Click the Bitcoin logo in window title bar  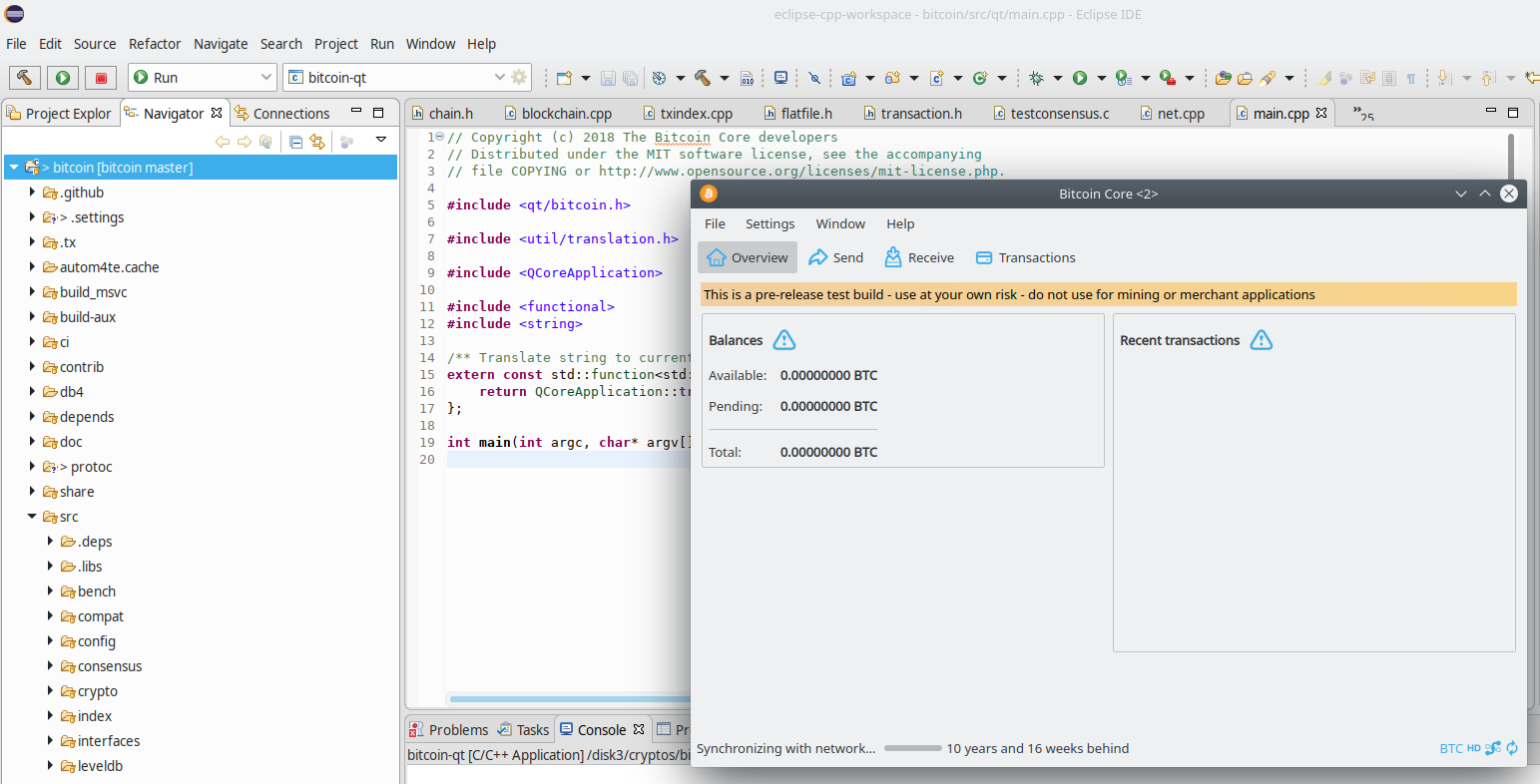(709, 194)
